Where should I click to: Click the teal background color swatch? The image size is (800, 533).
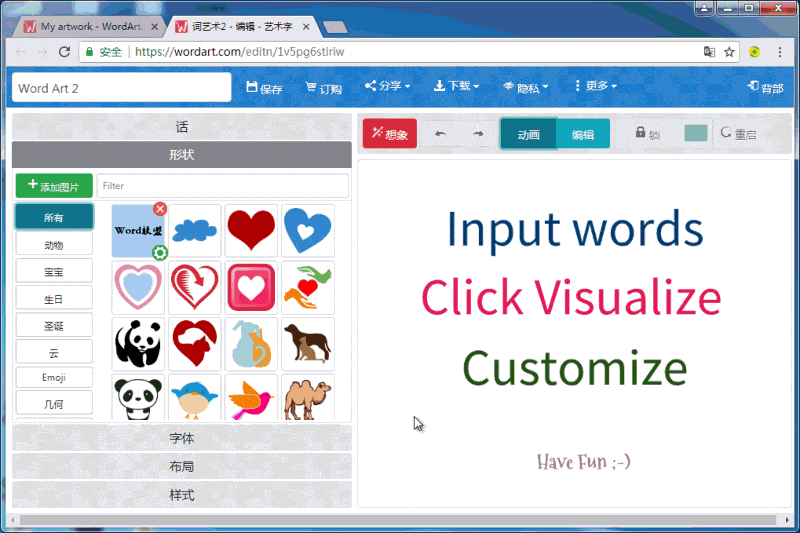[695, 134]
